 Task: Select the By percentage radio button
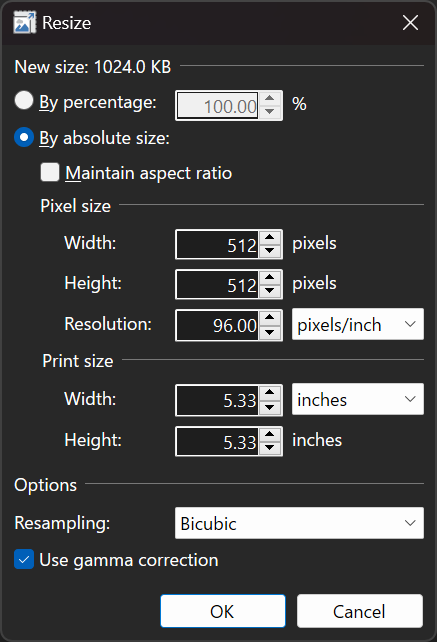coord(24,101)
